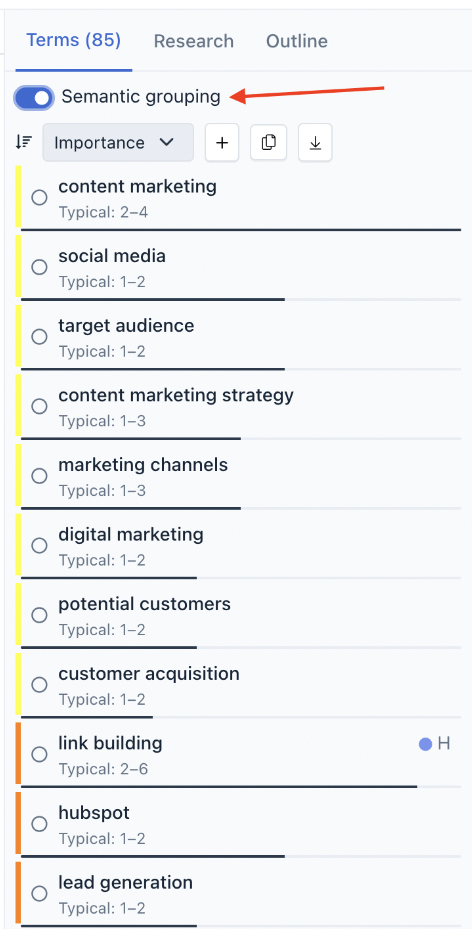Click the blue dot beside link building
This screenshot has height=938, width=476.
pos(425,744)
